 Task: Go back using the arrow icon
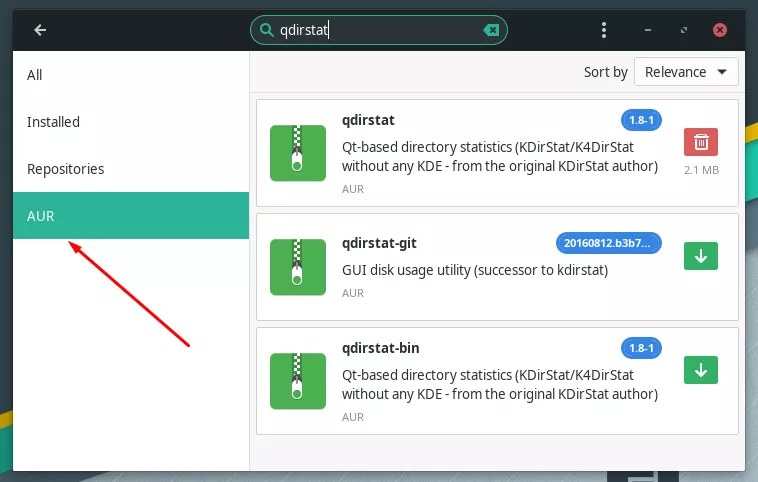(40, 30)
